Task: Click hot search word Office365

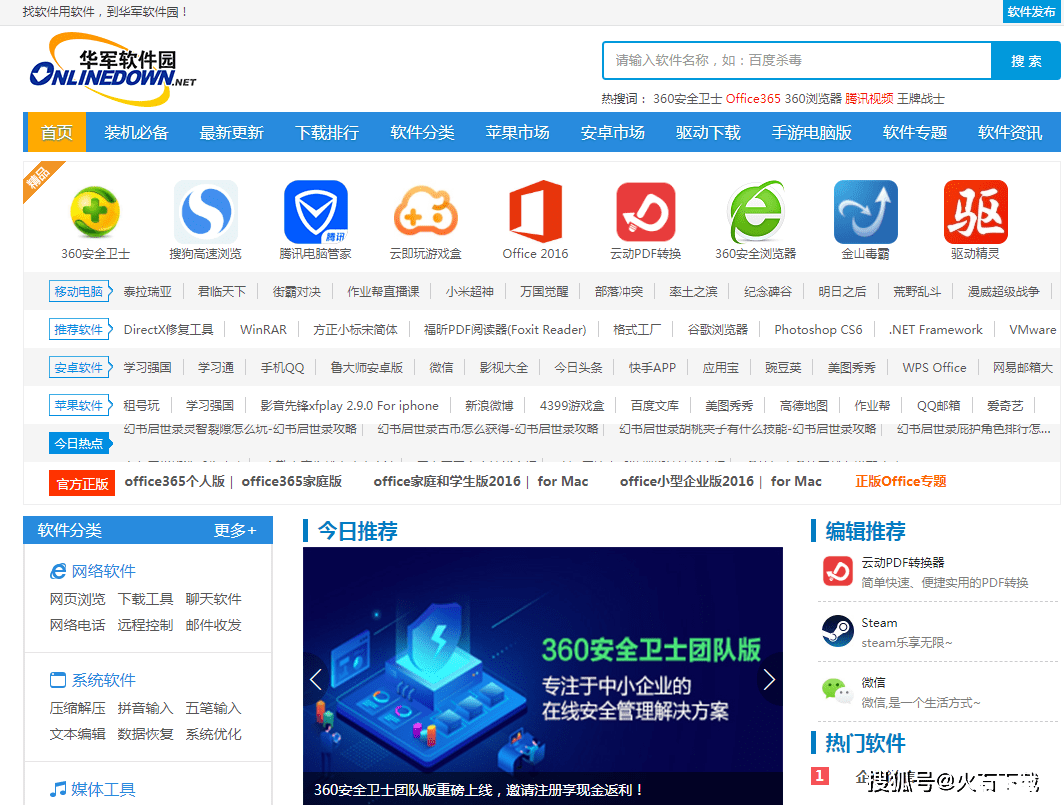Action: pos(753,98)
